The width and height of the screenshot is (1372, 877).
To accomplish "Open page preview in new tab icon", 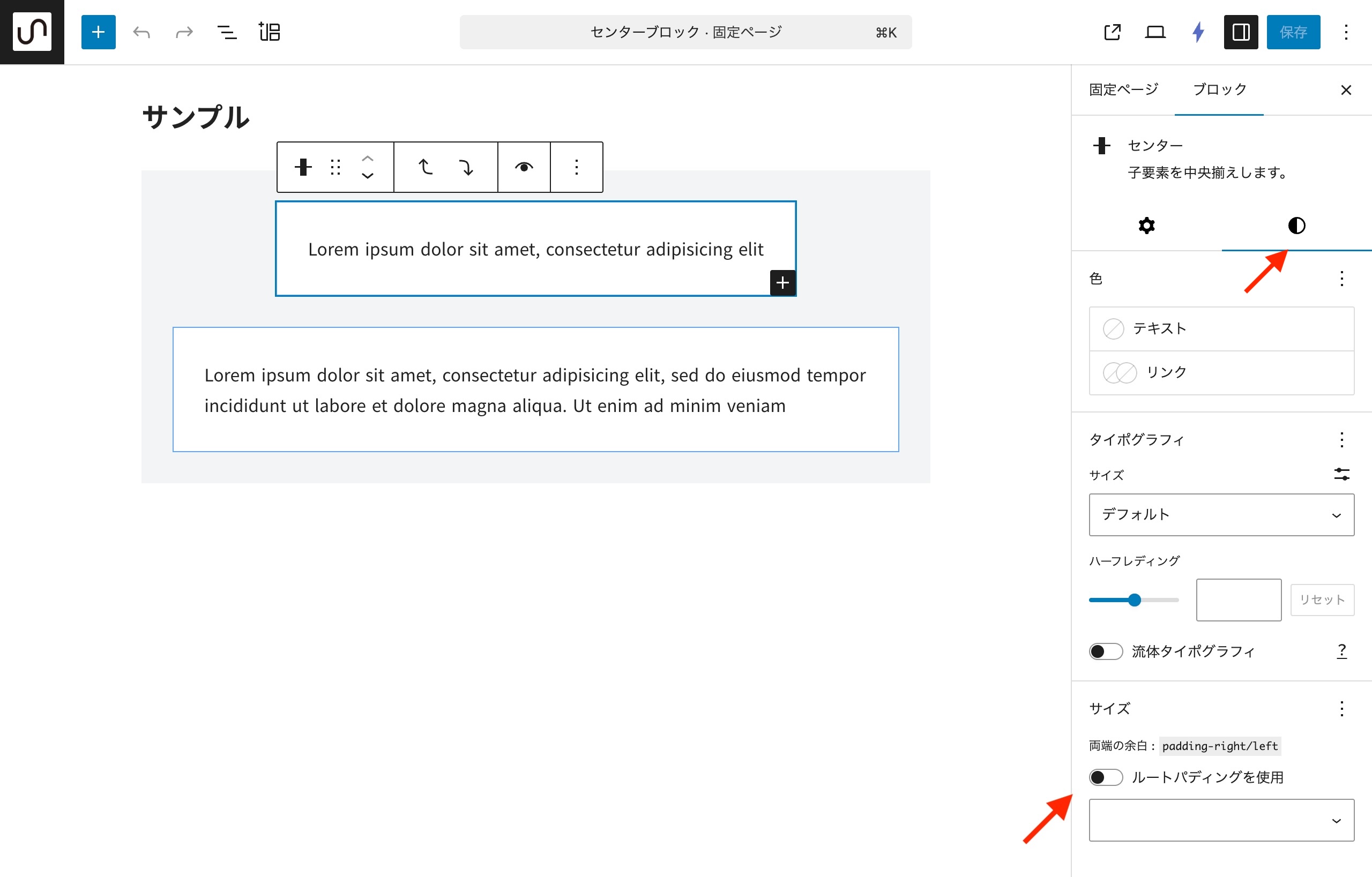I will click(1112, 32).
